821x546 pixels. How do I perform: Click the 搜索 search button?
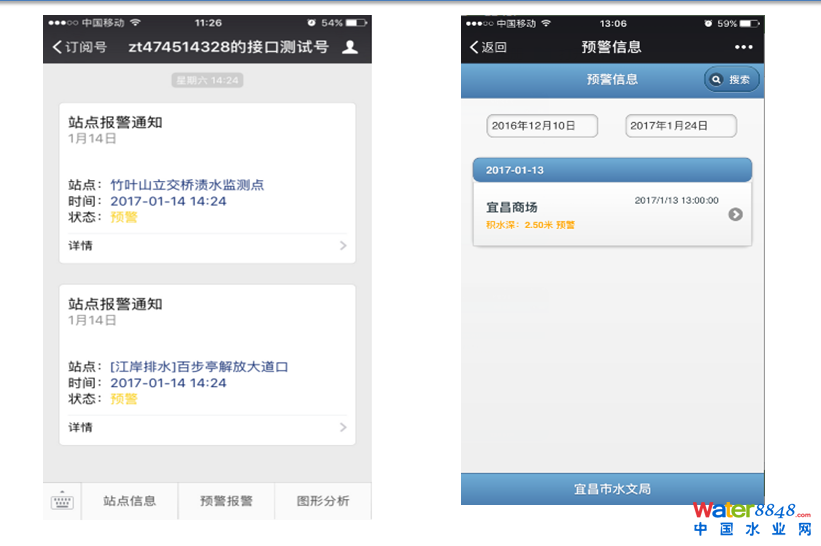tap(732, 80)
